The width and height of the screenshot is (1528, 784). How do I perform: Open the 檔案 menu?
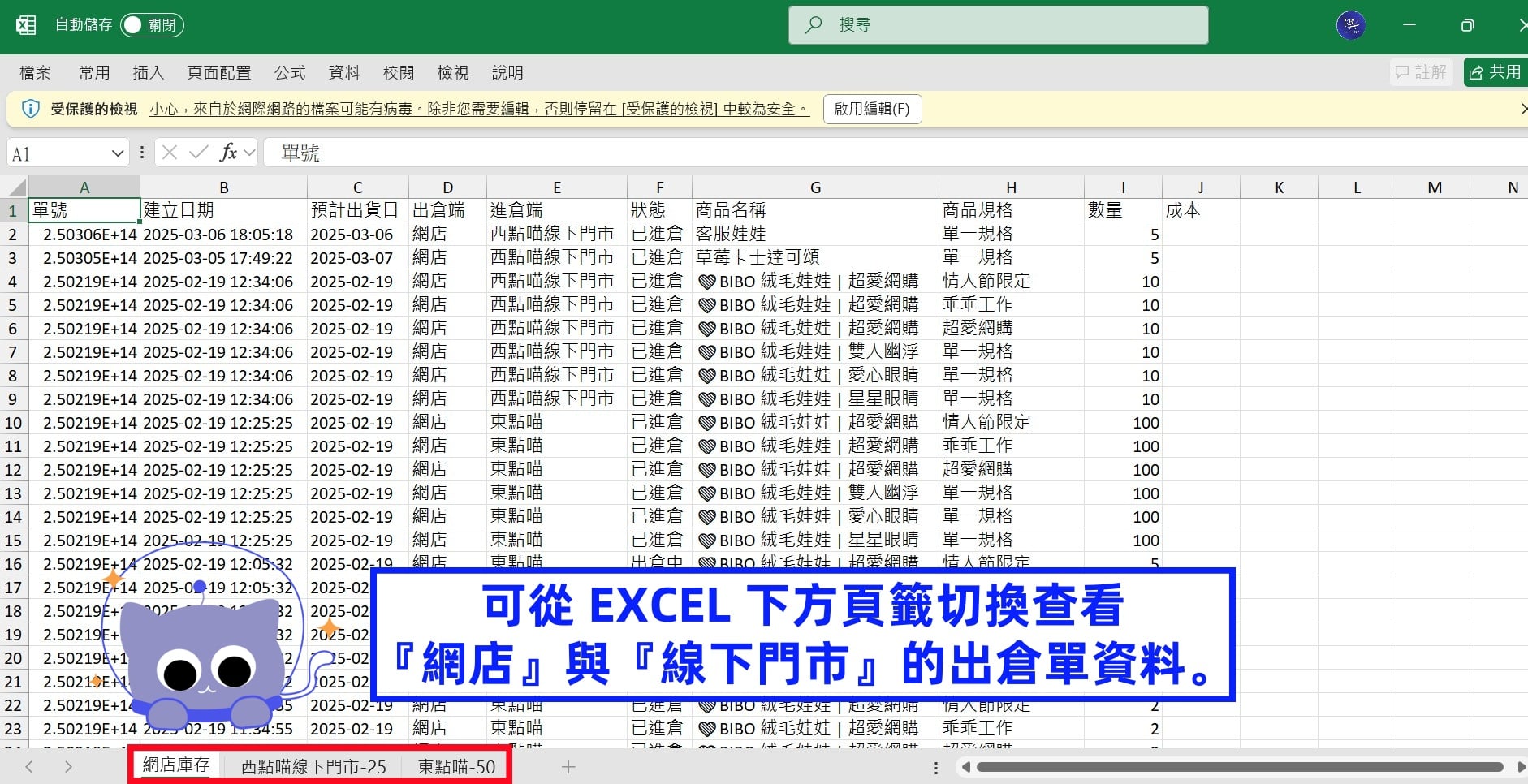(35, 73)
